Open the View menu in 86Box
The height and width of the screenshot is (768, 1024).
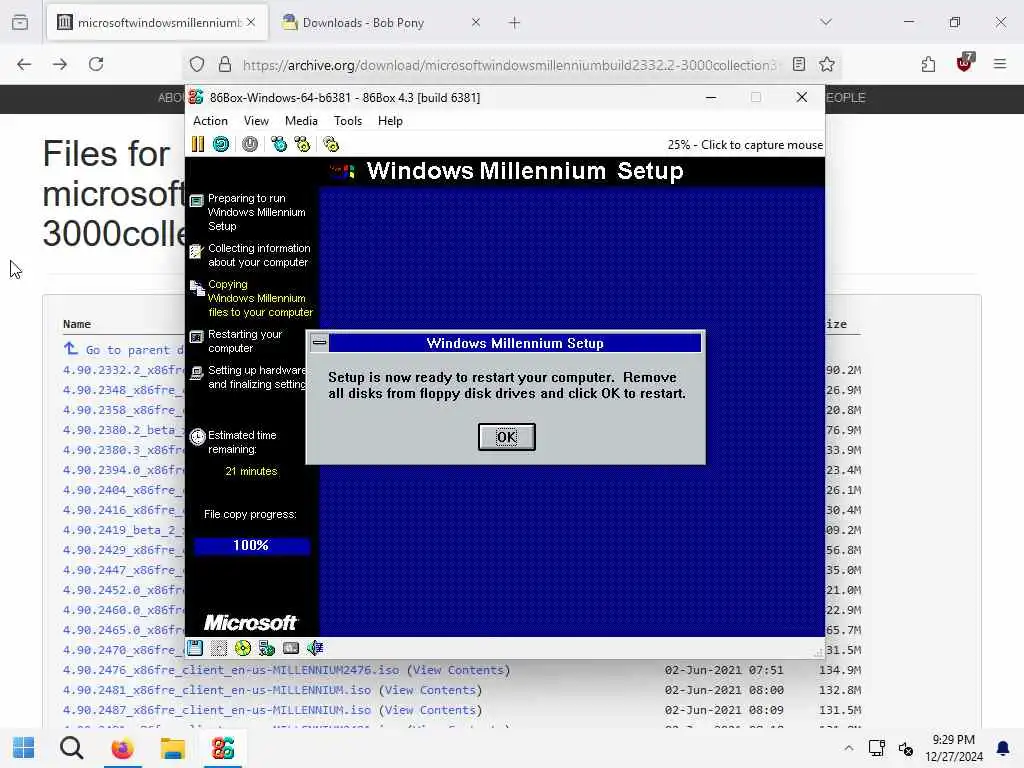tap(256, 121)
